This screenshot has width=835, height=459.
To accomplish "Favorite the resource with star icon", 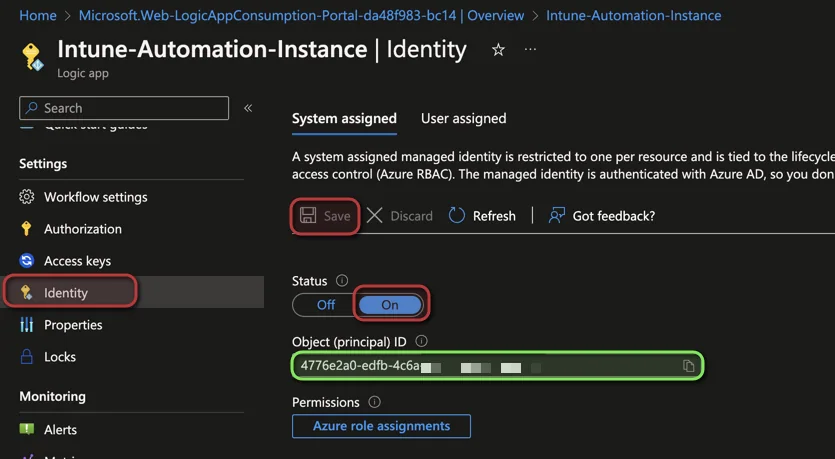I will click(x=498, y=50).
